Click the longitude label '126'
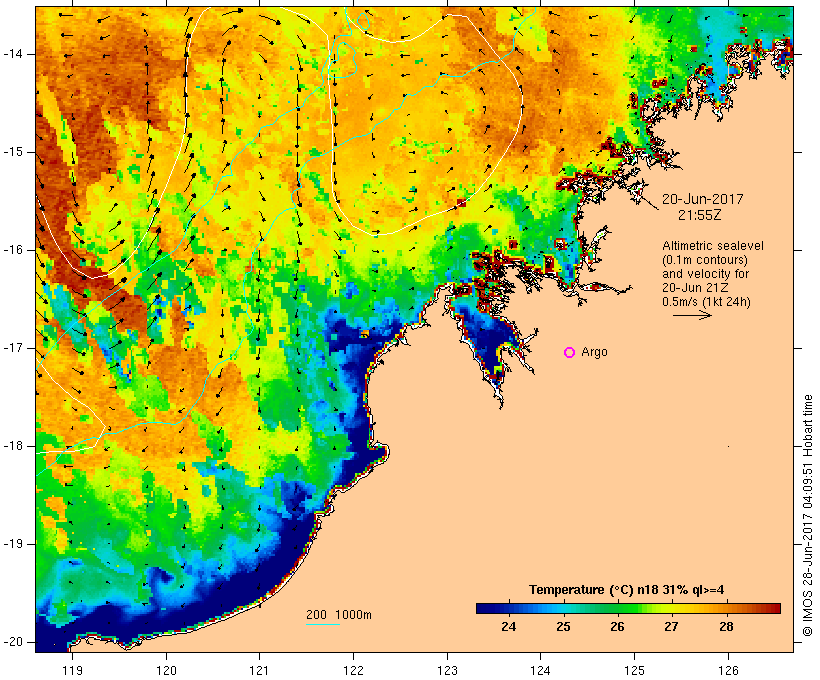Image resolution: width=820 pixels, height=680 pixels. [728, 670]
